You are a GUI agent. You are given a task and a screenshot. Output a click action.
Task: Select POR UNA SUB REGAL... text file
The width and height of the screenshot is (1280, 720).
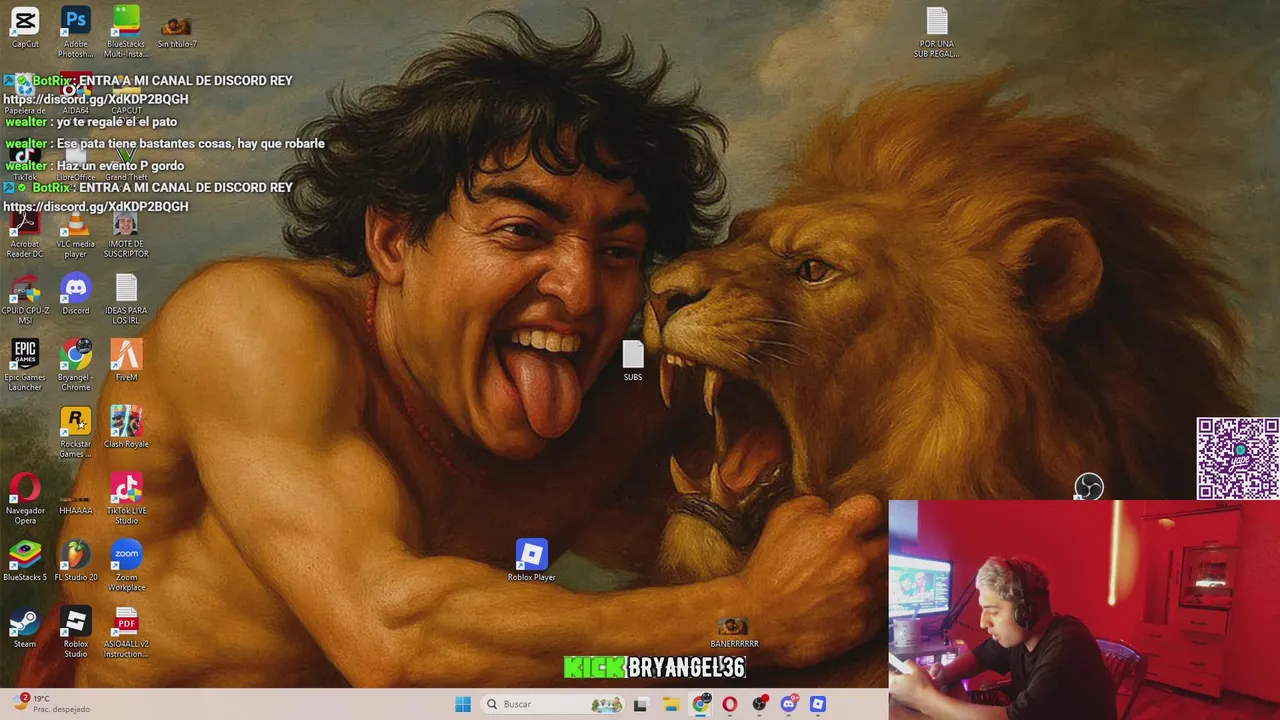936,33
